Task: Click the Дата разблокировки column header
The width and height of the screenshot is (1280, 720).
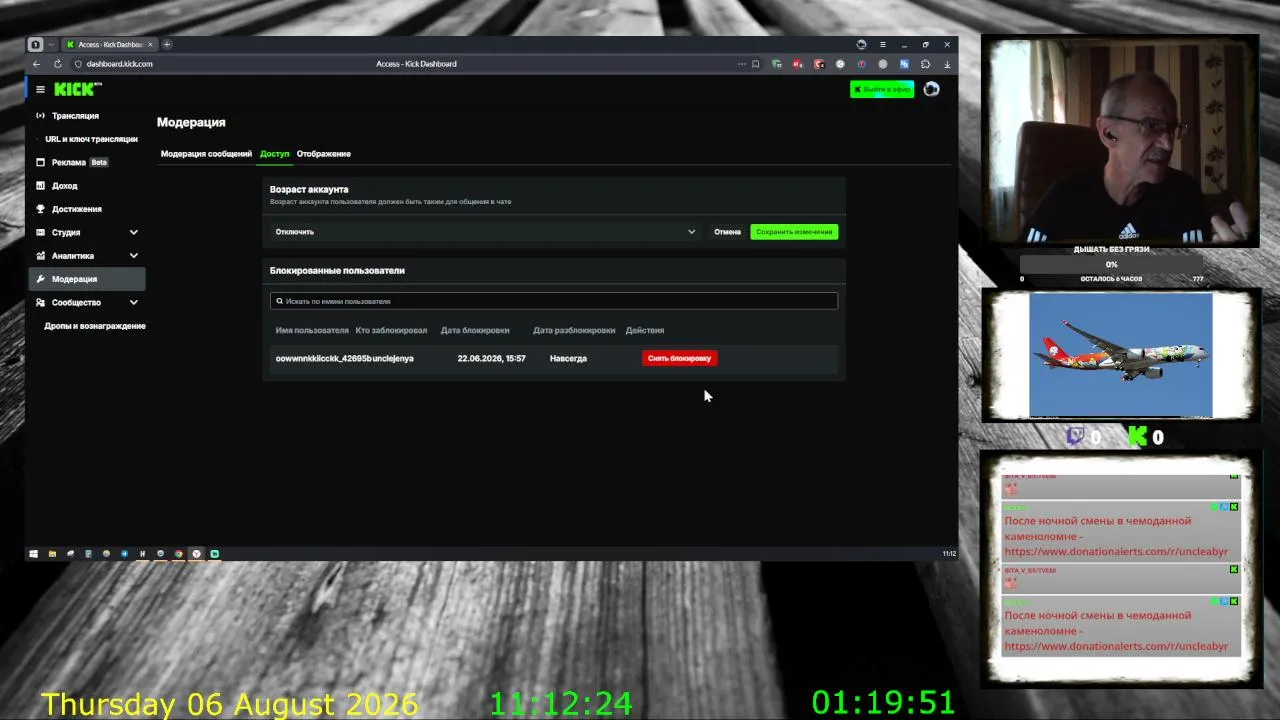Action: (x=574, y=330)
